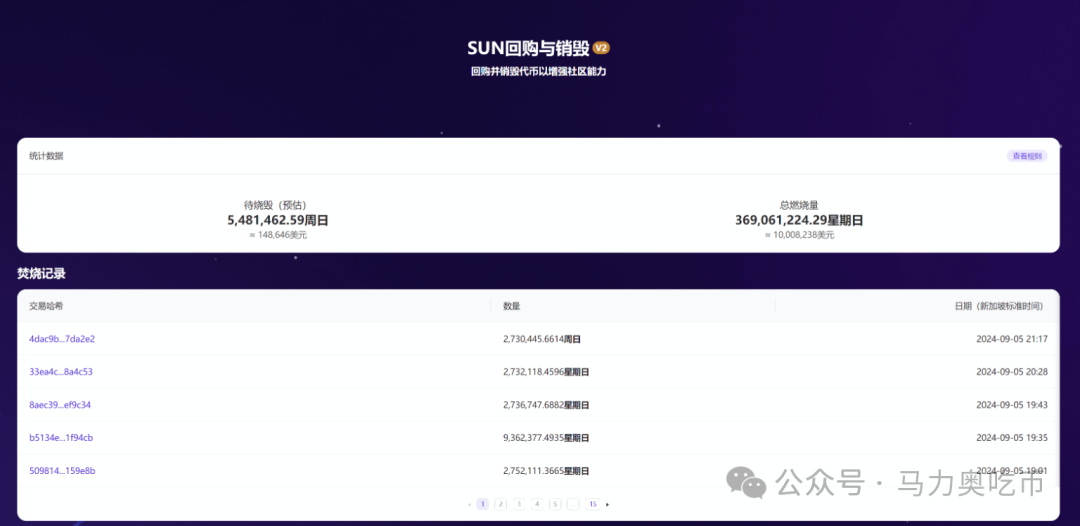Select the date 2024-09-05 19:35
Screen dimensions: 1080x526
(1012, 438)
